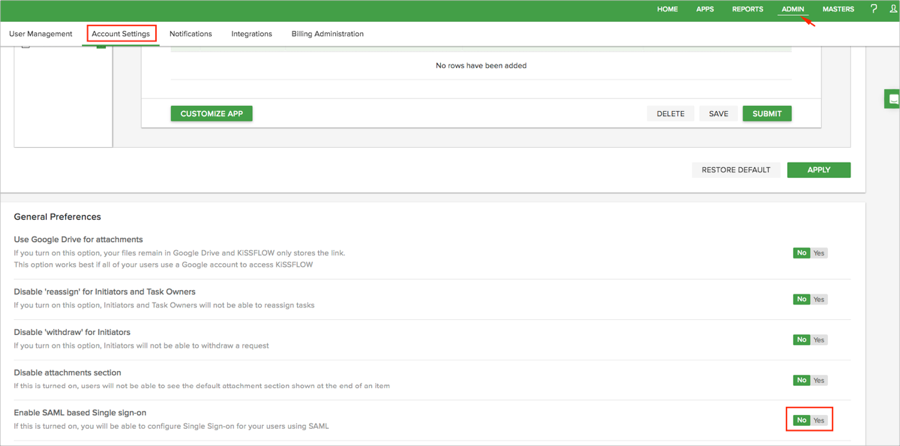Image resolution: width=900 pixels, height=446 pixels.
Task: Open REPORTS from the top menu
Action: pos(747,9)
